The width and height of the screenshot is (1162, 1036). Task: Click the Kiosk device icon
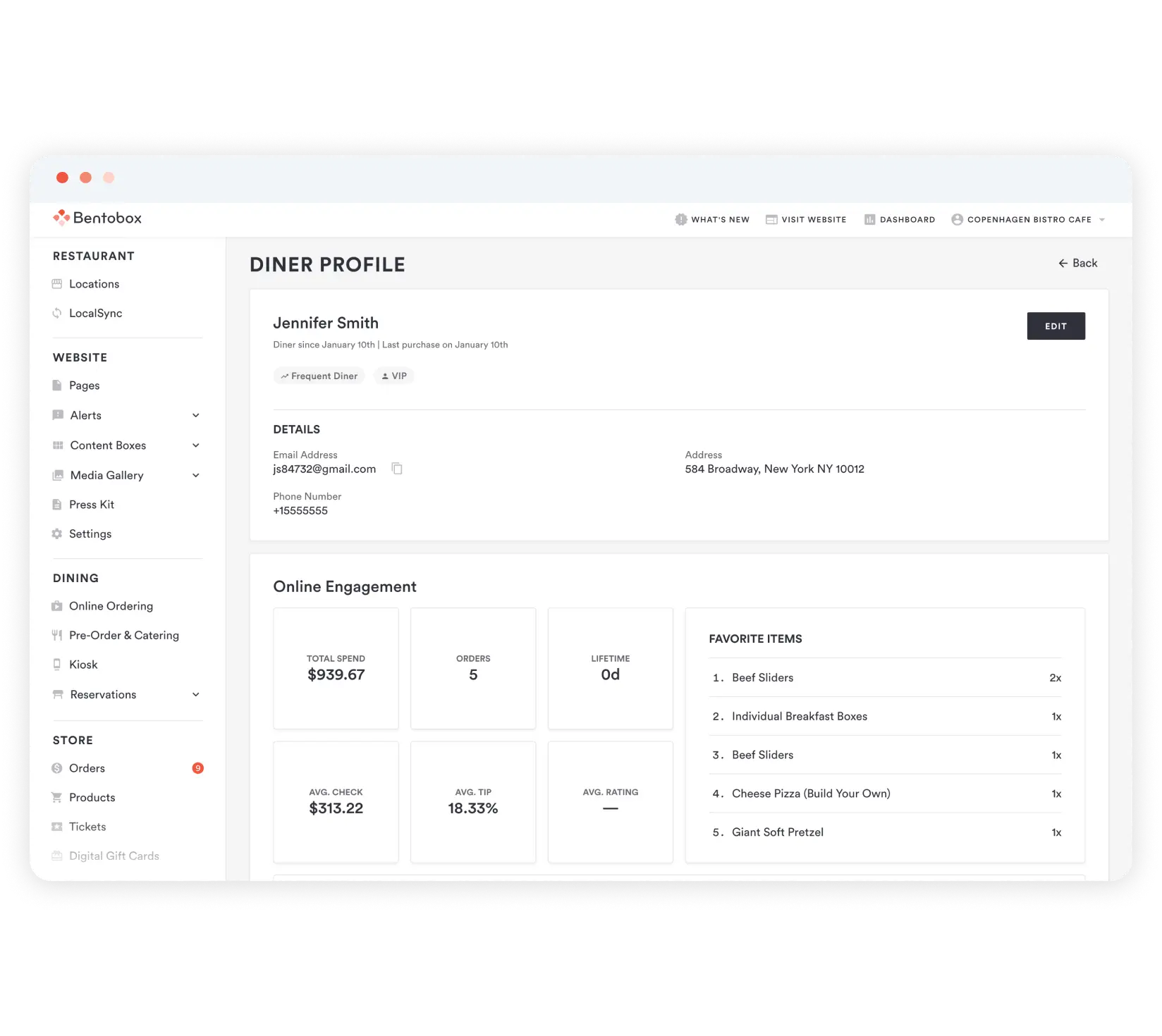[x=57, y=665]
